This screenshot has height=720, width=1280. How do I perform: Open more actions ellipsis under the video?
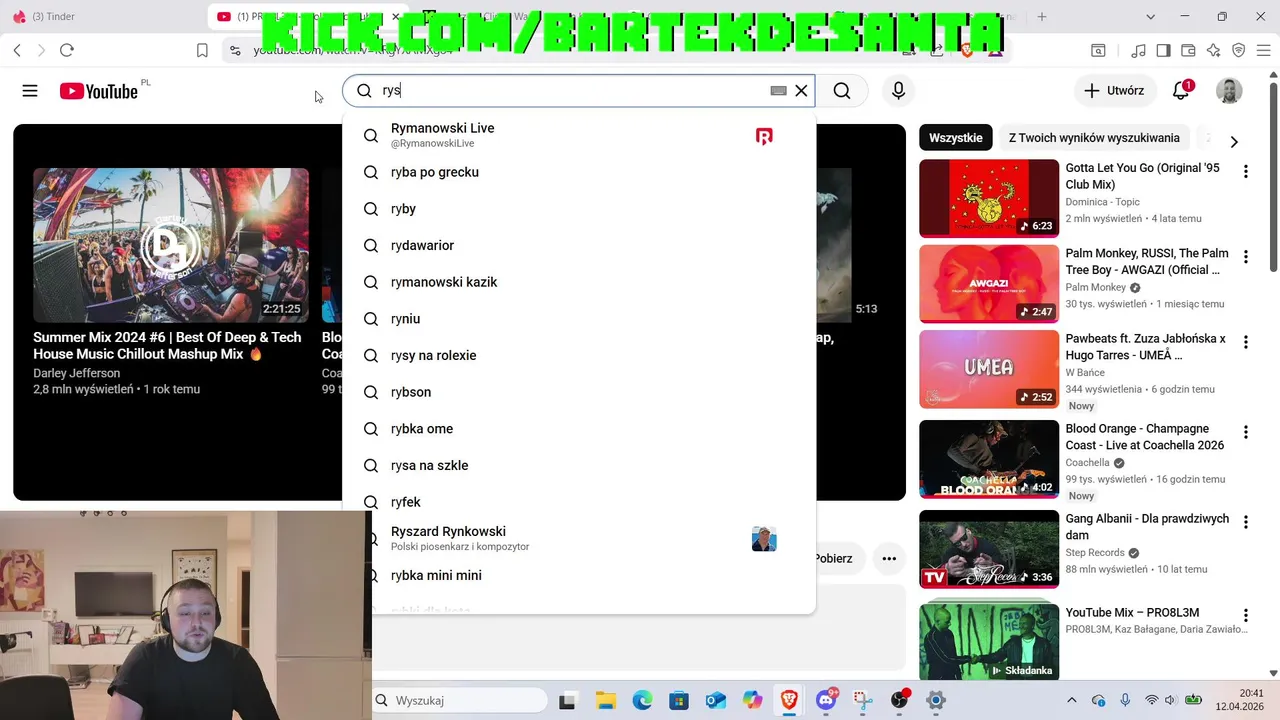point(888,559)
